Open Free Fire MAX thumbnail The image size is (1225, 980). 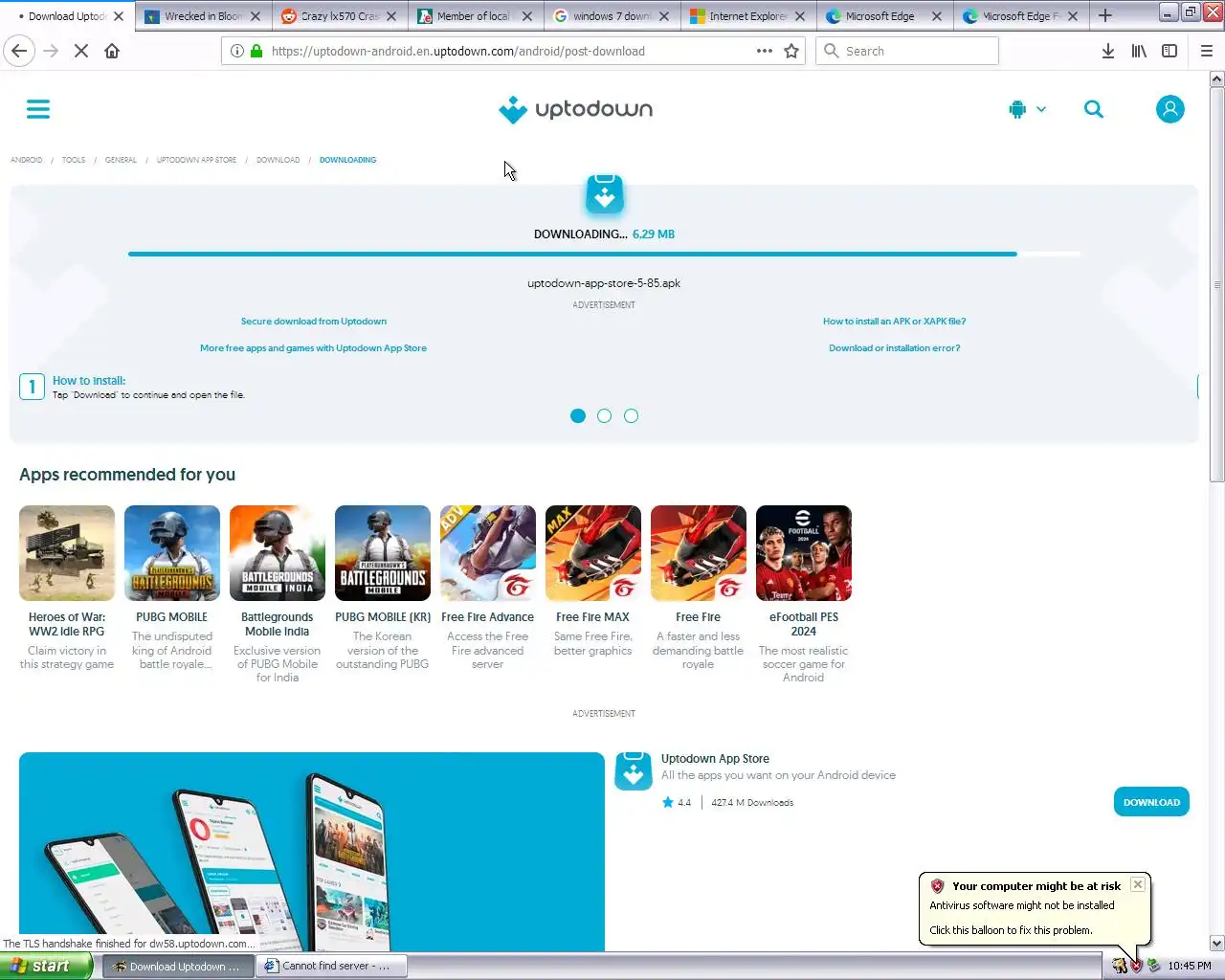tap(593, 553)
